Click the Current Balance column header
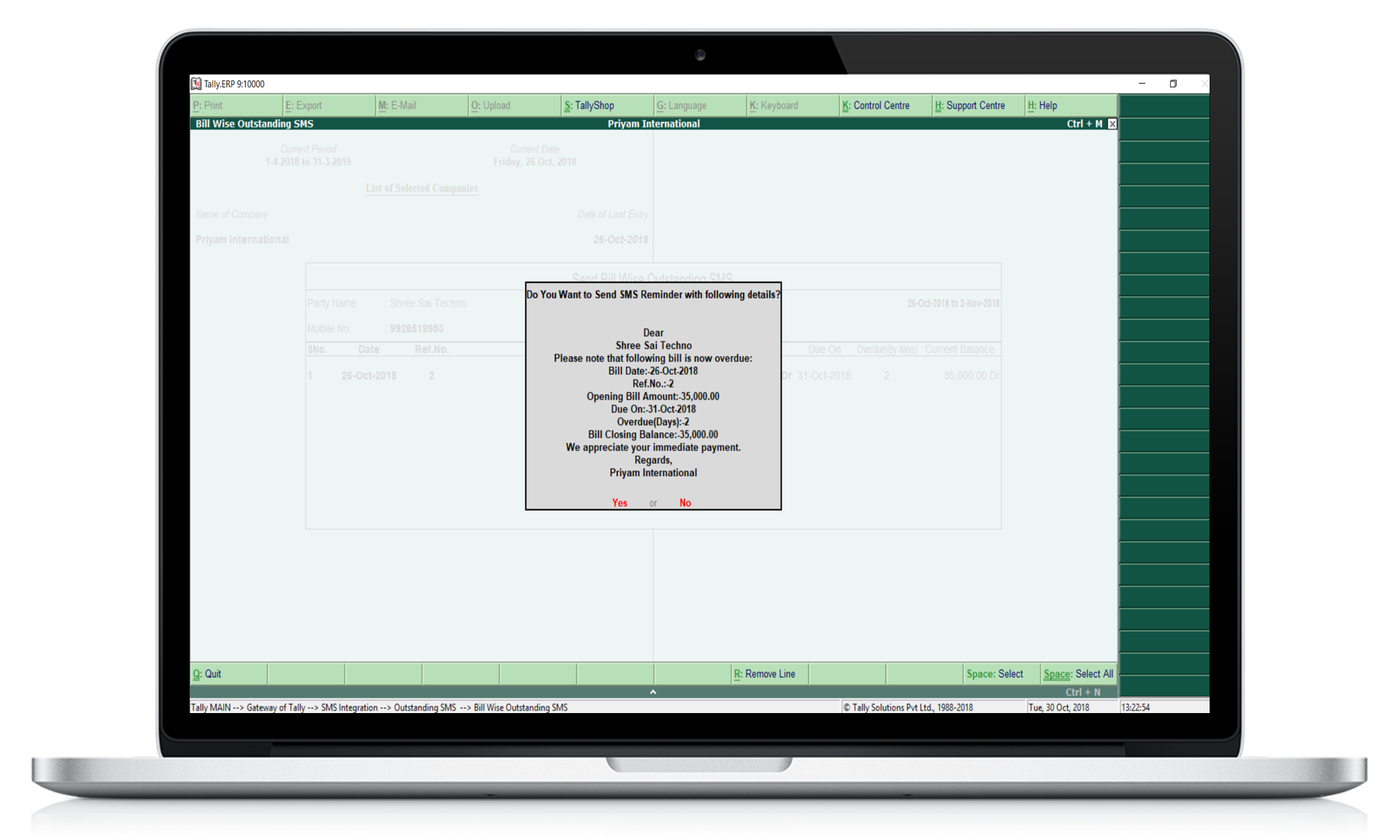Viewport: 1400px width, 840px height. coord(959,349)
